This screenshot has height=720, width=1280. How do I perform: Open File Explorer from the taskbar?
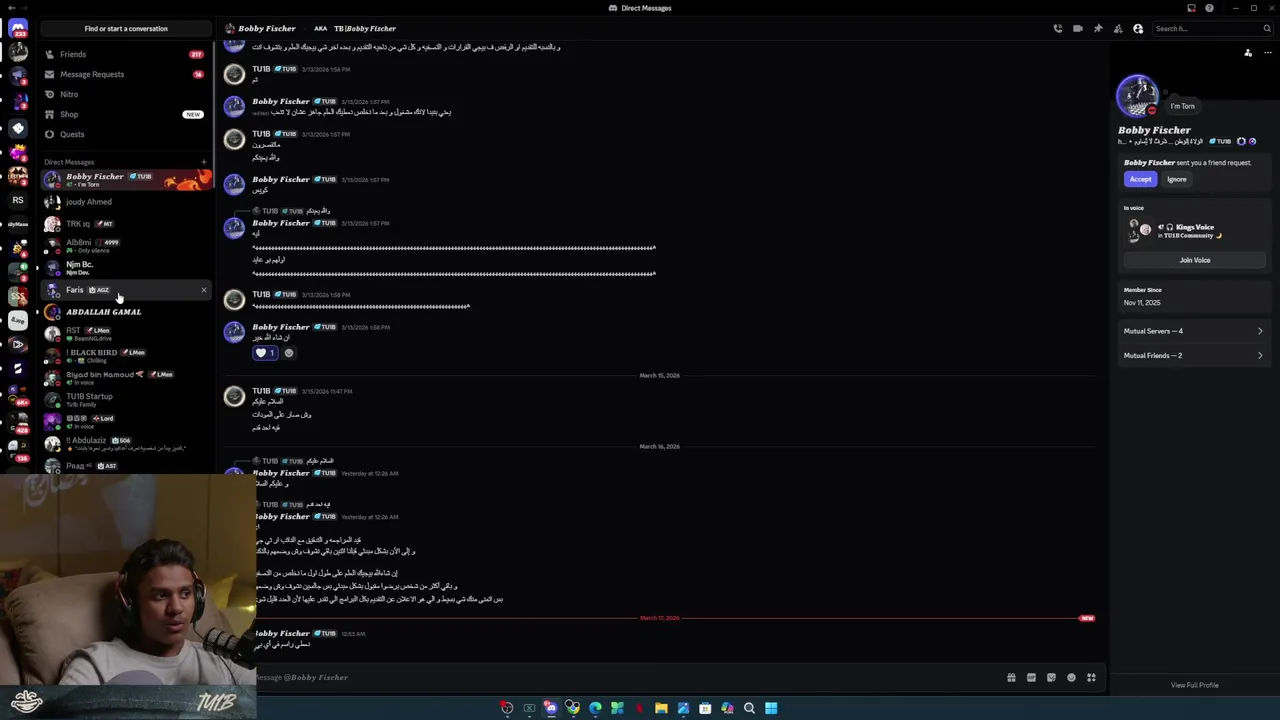661,708
